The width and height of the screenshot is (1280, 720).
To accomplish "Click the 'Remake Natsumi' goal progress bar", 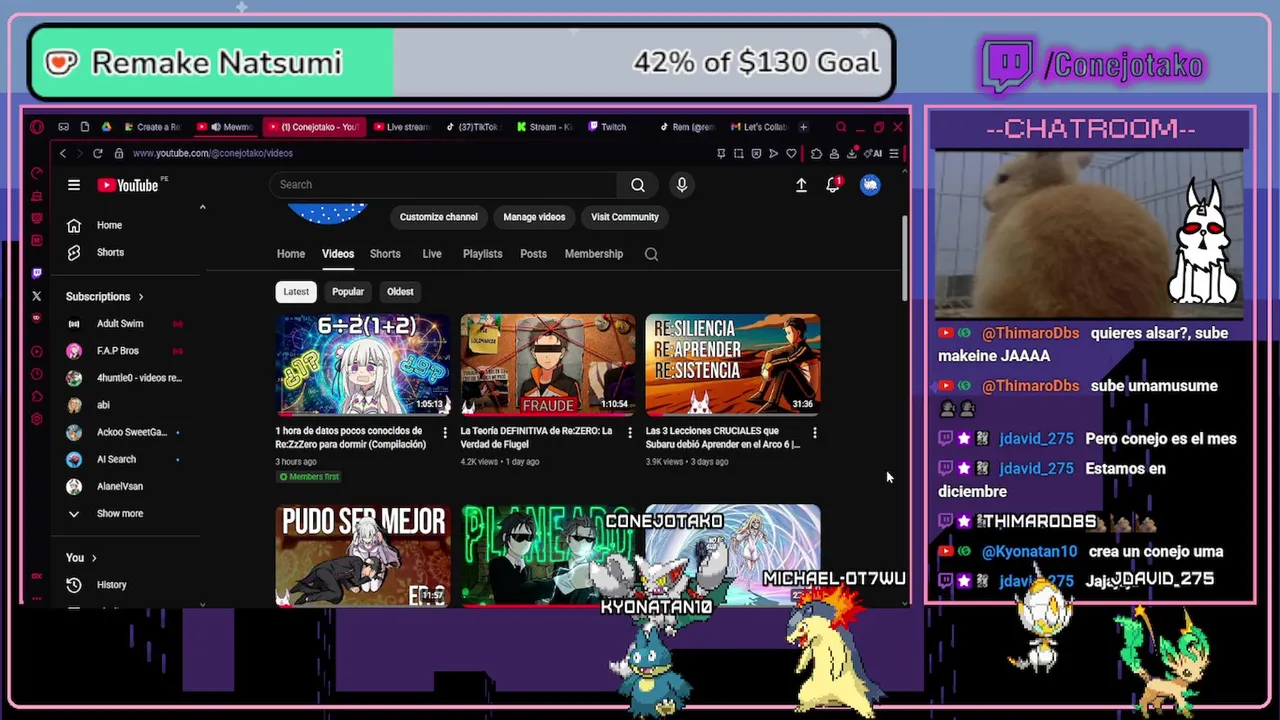I will (462, 62).
